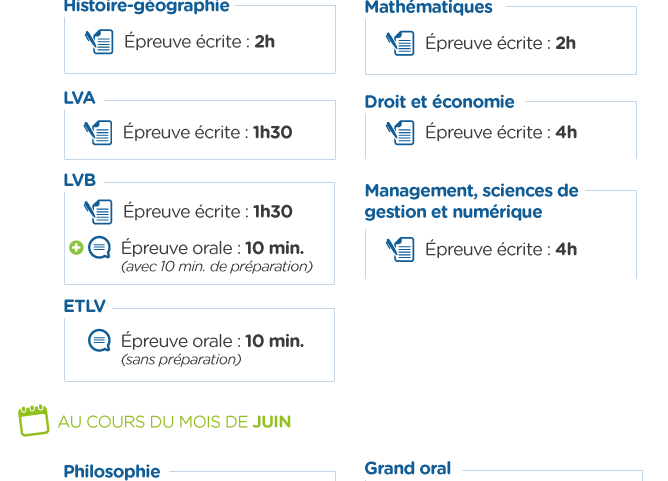This screenshot has height=481, width=668.
Task: Click the avec 10 min. de préparation note
Action: point(217,267)
